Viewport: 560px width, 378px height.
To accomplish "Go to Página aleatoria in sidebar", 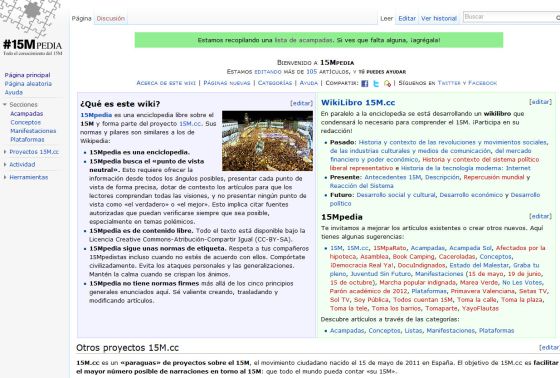I will coord(28,84).
